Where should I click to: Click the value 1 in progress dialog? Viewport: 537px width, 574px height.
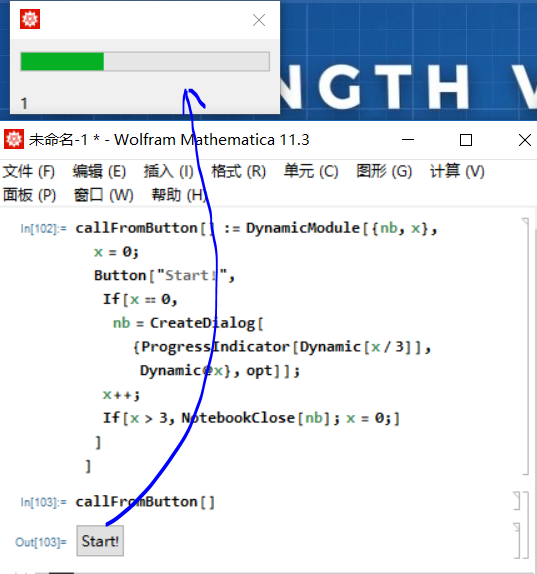point(24,104)
